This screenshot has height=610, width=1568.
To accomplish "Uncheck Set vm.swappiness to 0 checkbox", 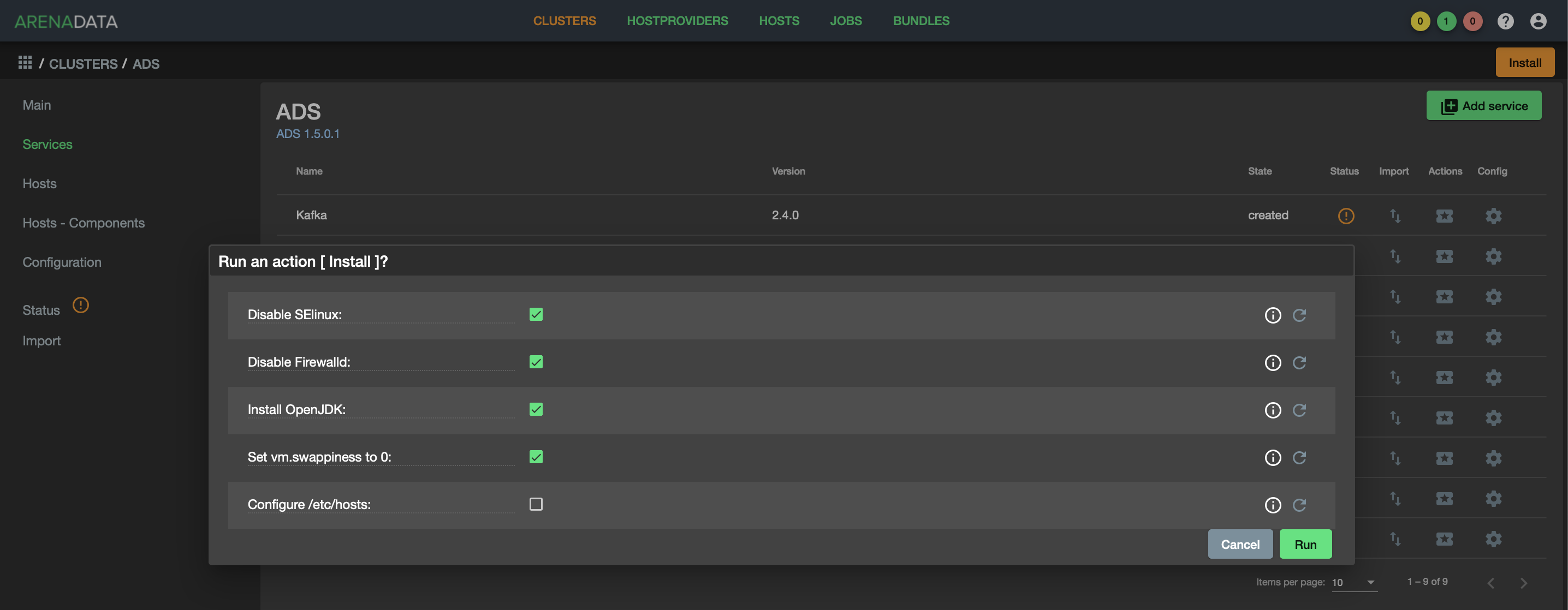I will tap(536, 457).
